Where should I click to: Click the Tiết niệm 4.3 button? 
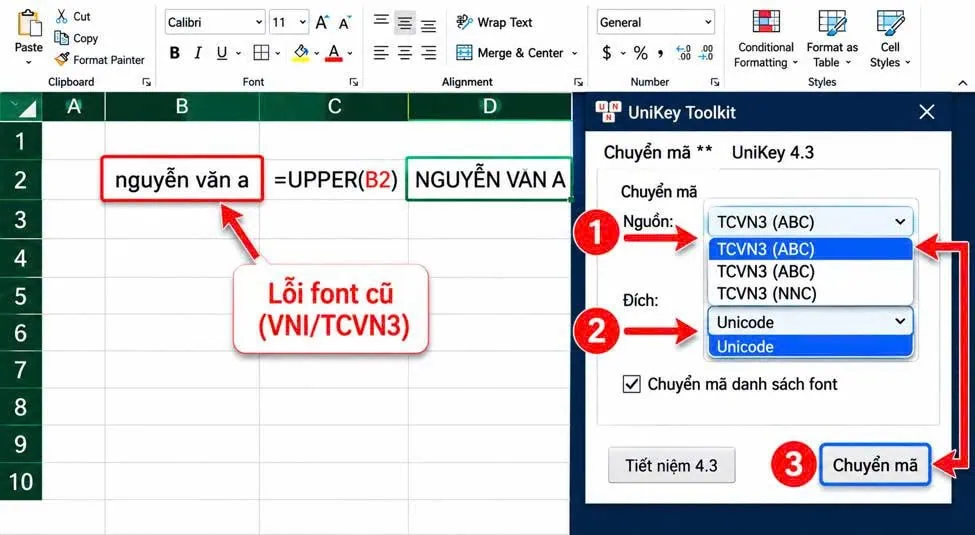pos(672,465)
